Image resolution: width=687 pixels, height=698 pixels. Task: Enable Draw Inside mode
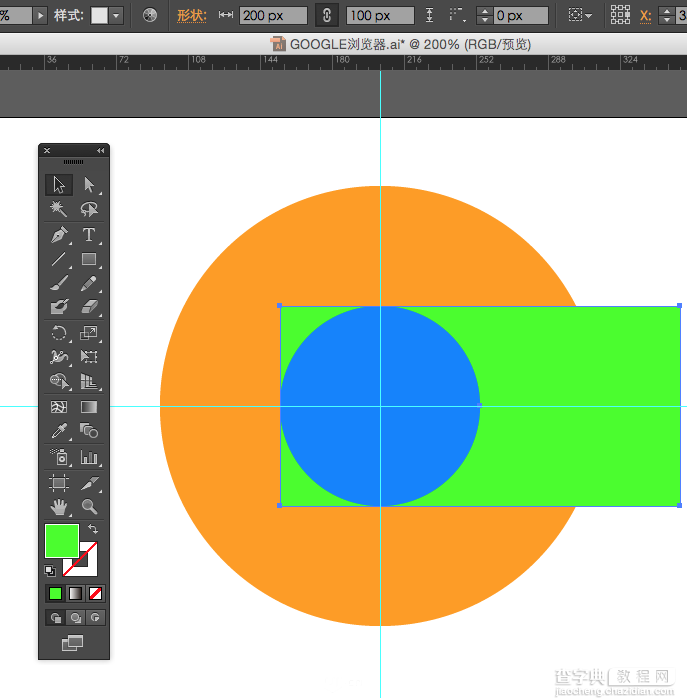point(95,618)
